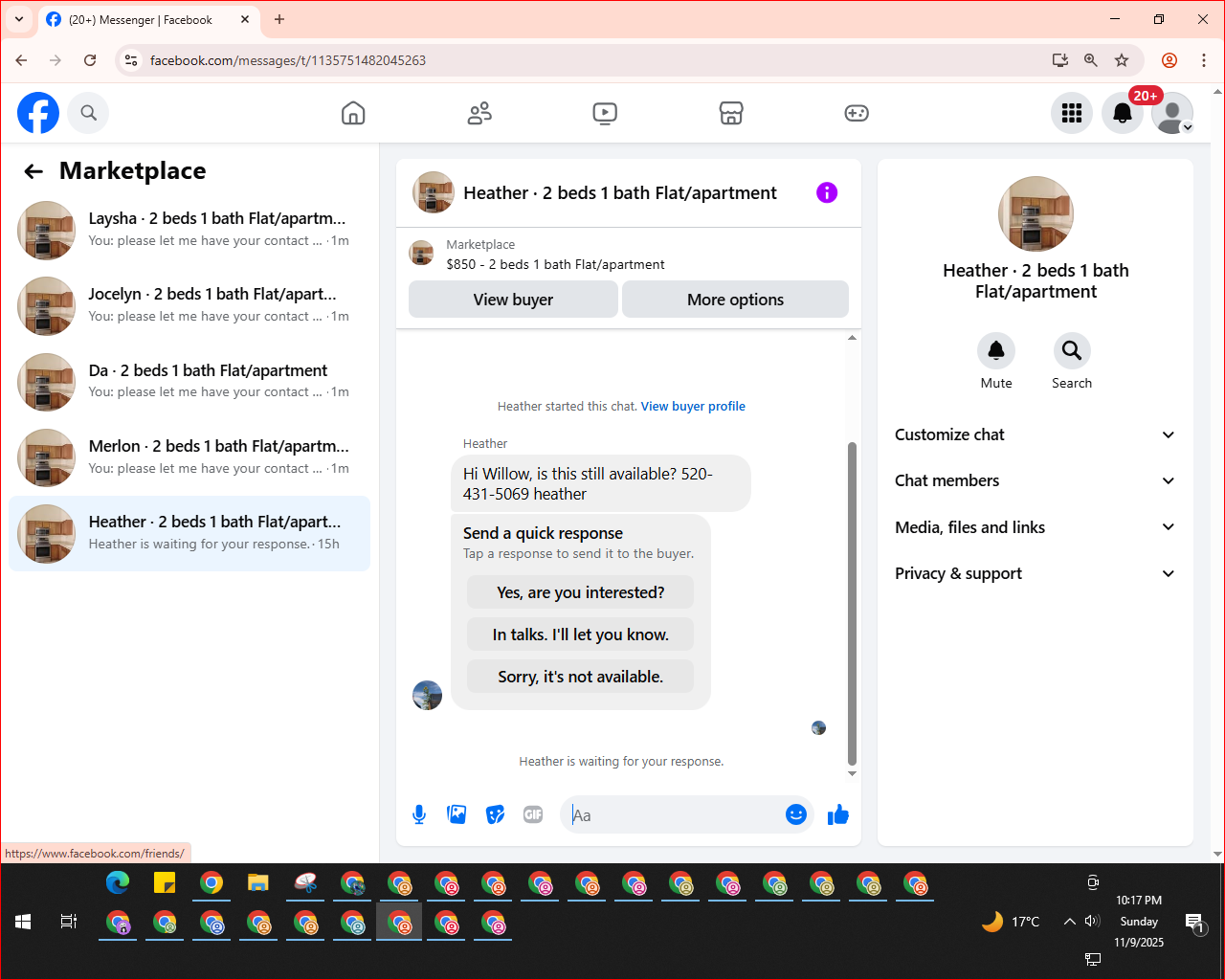
Task: Open the Windows Start menu
Action: pos(23,922)
